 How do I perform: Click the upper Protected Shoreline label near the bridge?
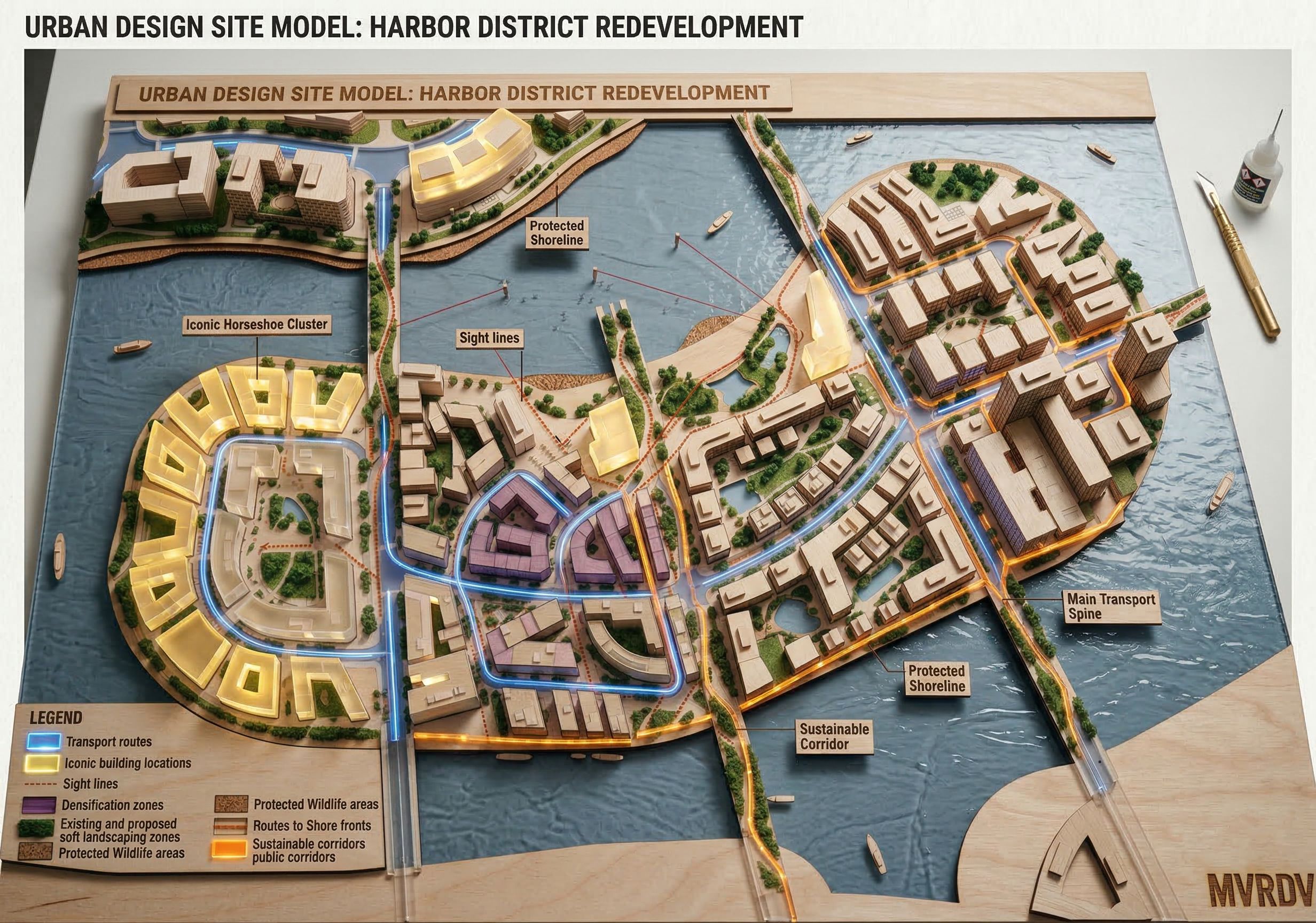pyautogui.click(x=556, y=233)
